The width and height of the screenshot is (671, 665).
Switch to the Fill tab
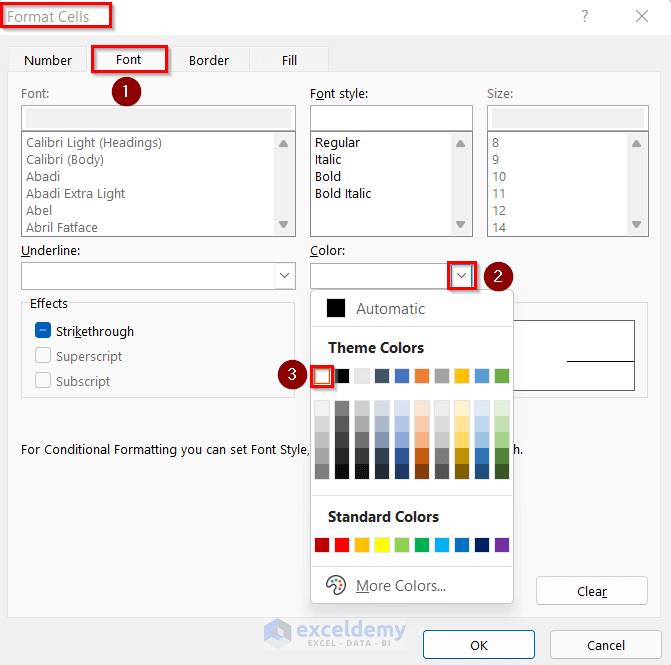[x=289, y=60]
